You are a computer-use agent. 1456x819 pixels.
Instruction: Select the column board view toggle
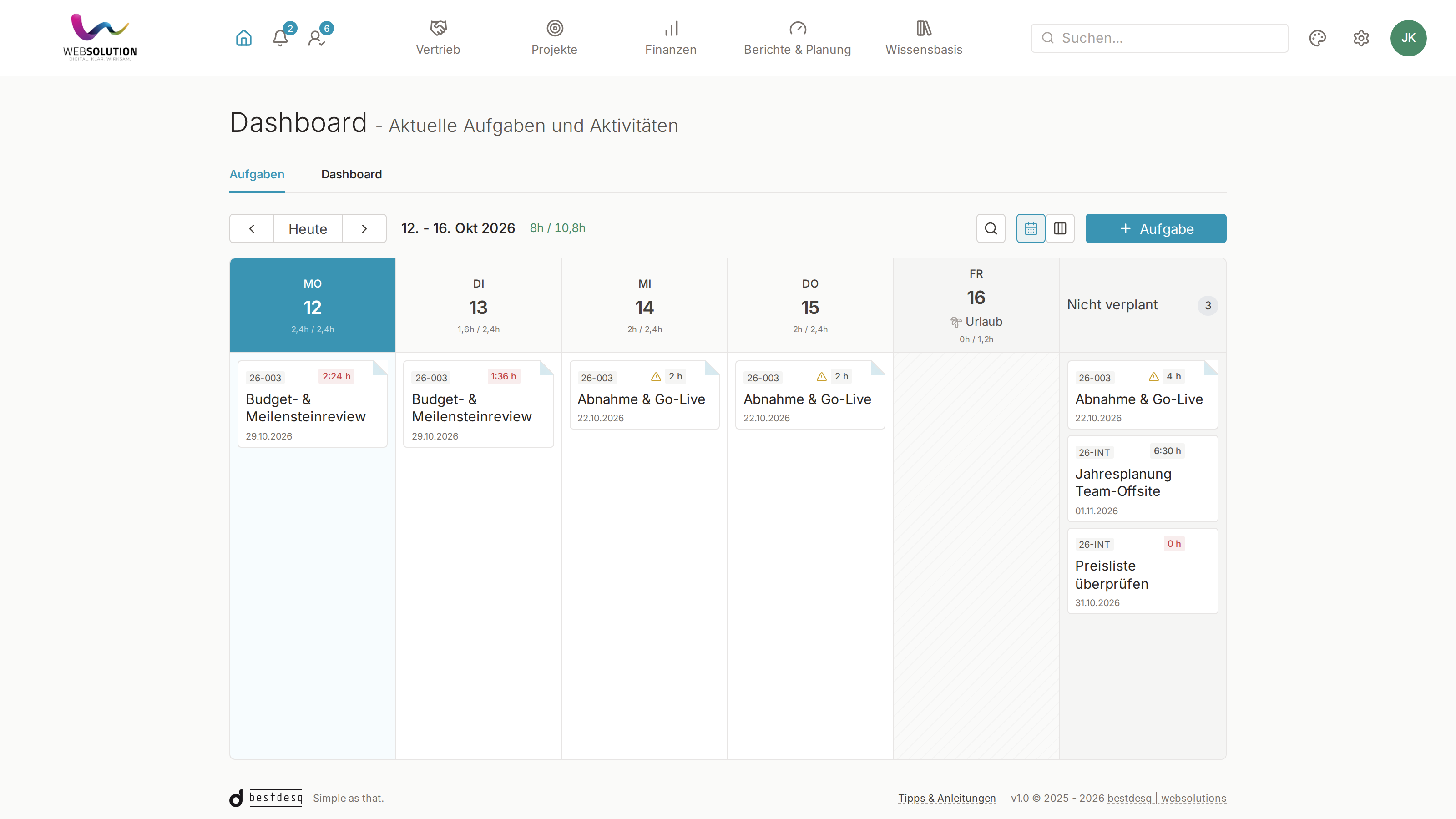(1060, 228)
